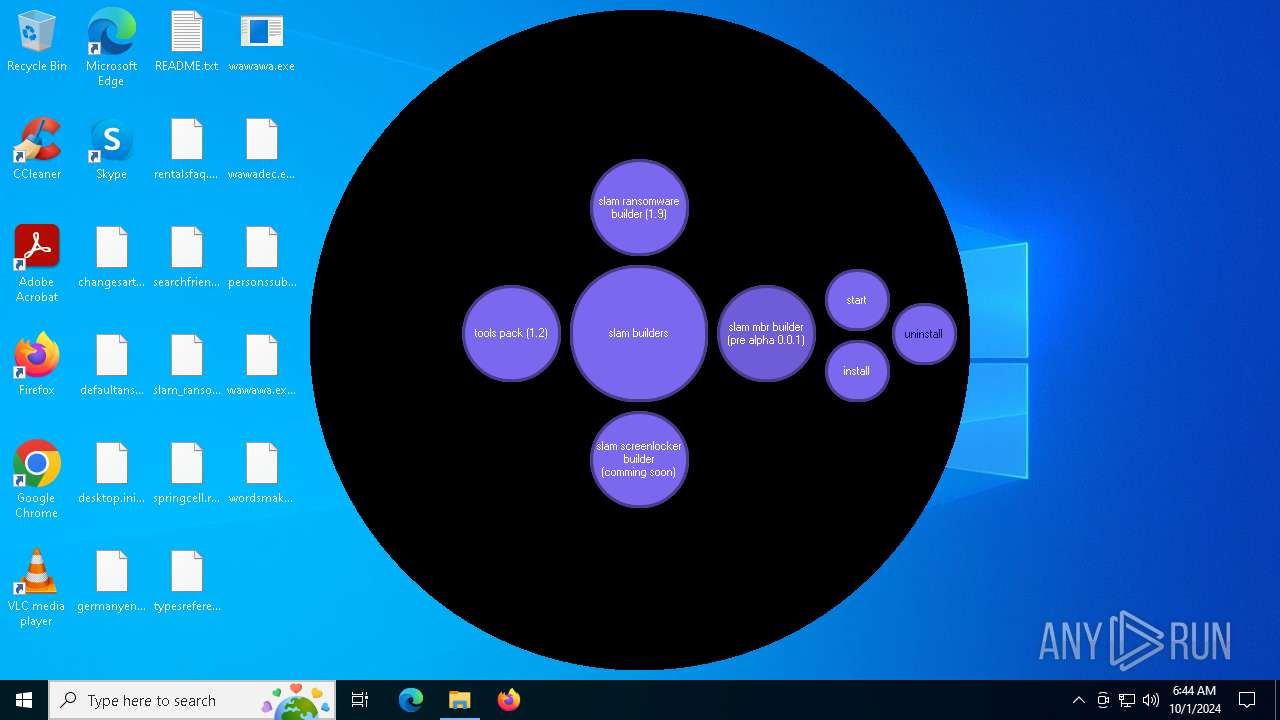Select the desktop.ini file icon
This screenshot has height=720, width=1280.
pos(111,474)
